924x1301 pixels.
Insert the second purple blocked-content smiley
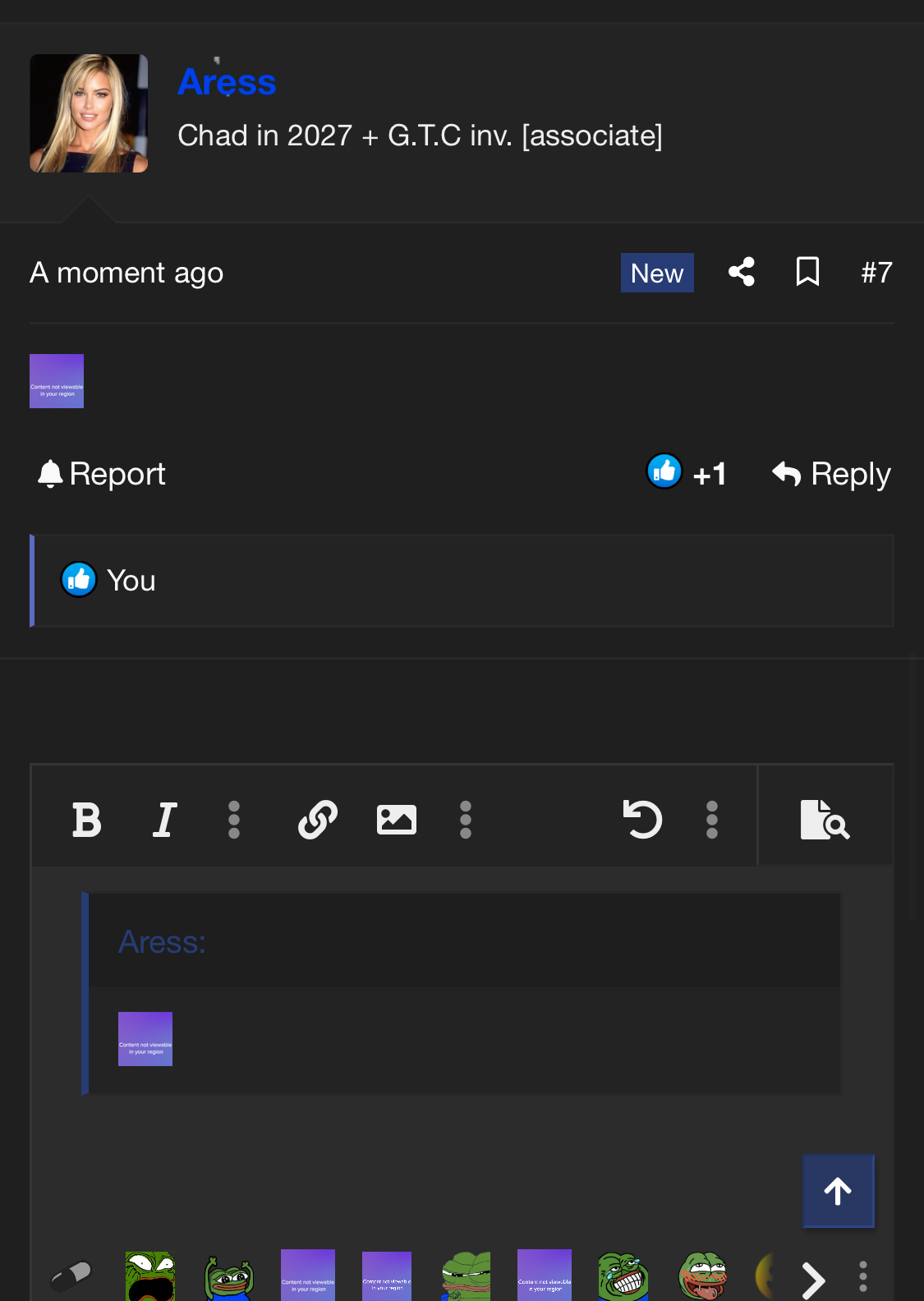coord(387,1276)
